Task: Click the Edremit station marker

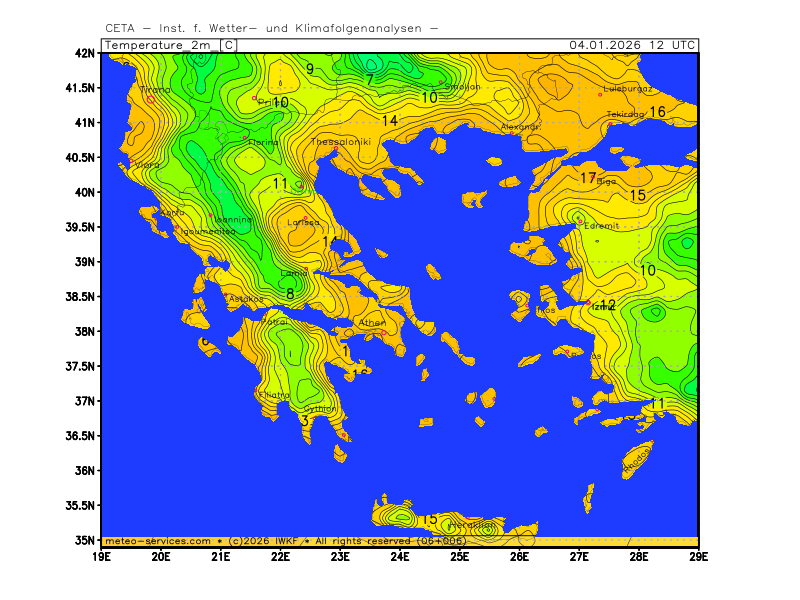Action: [x=579, y=221]
